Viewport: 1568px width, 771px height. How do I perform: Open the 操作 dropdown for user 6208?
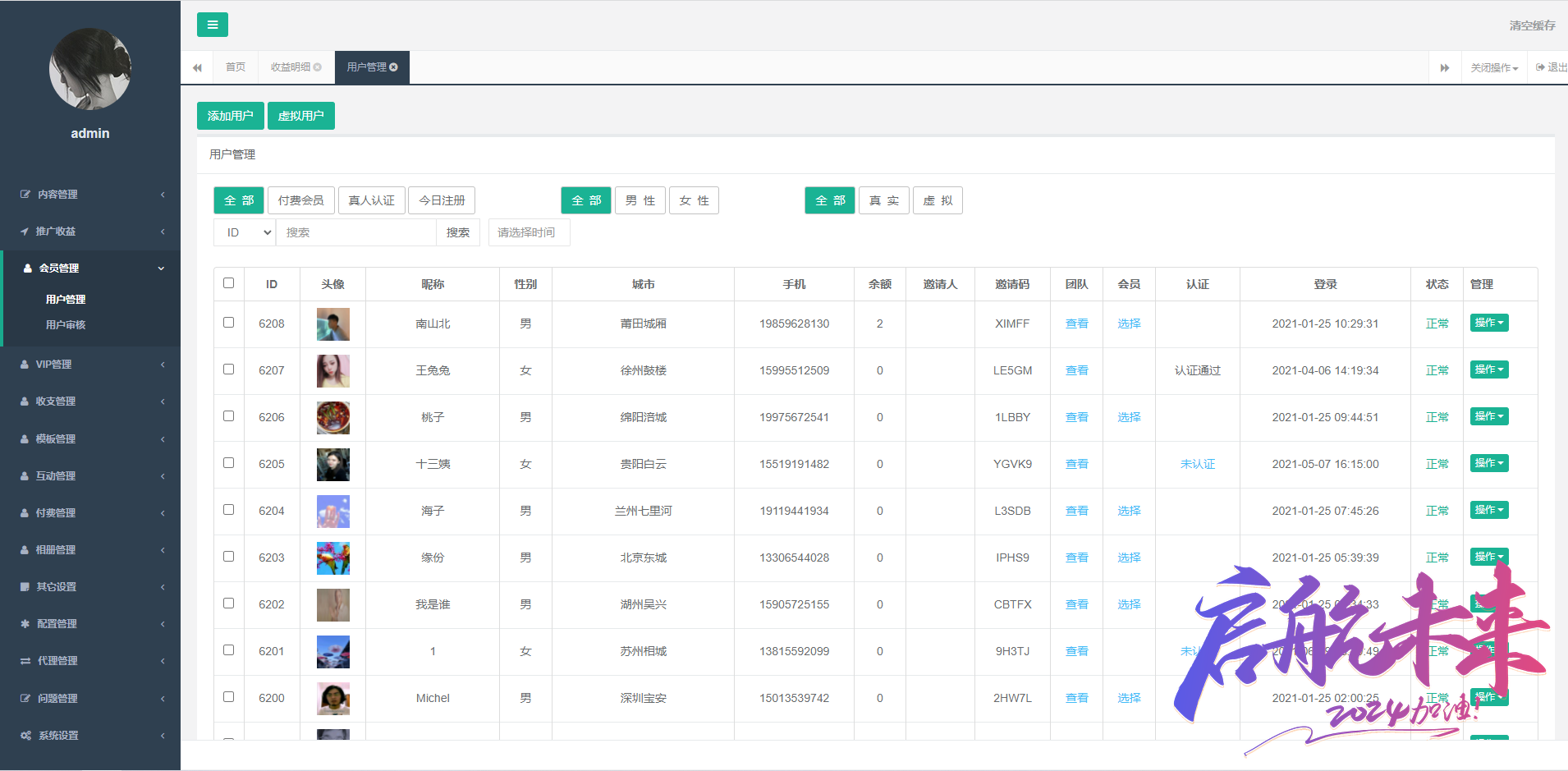(x=1489, y=323)
